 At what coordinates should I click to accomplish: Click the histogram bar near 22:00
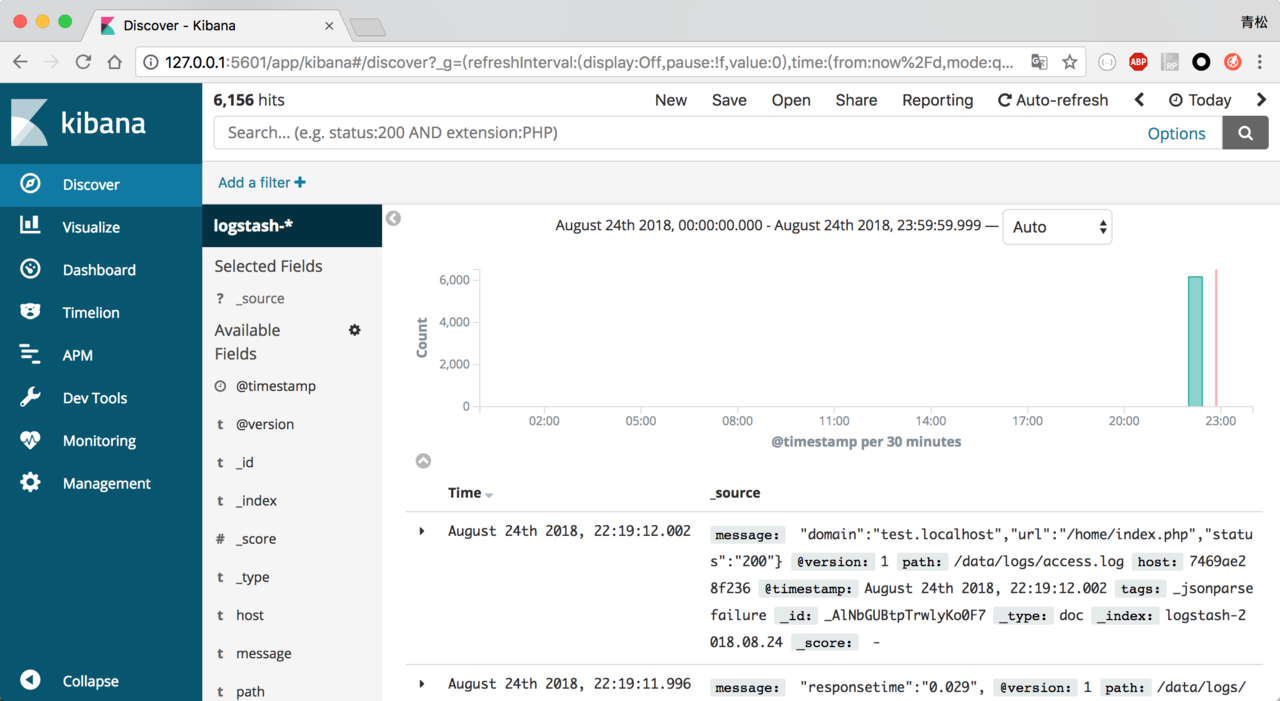(1195, 341)
